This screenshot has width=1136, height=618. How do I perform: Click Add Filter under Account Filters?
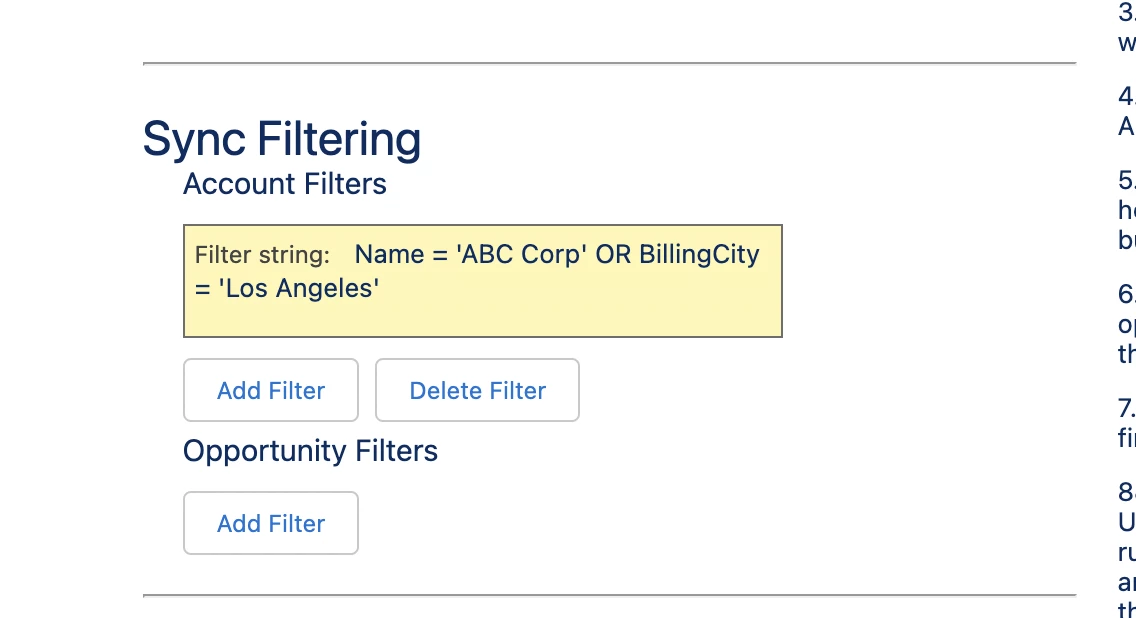click(271, 390)
